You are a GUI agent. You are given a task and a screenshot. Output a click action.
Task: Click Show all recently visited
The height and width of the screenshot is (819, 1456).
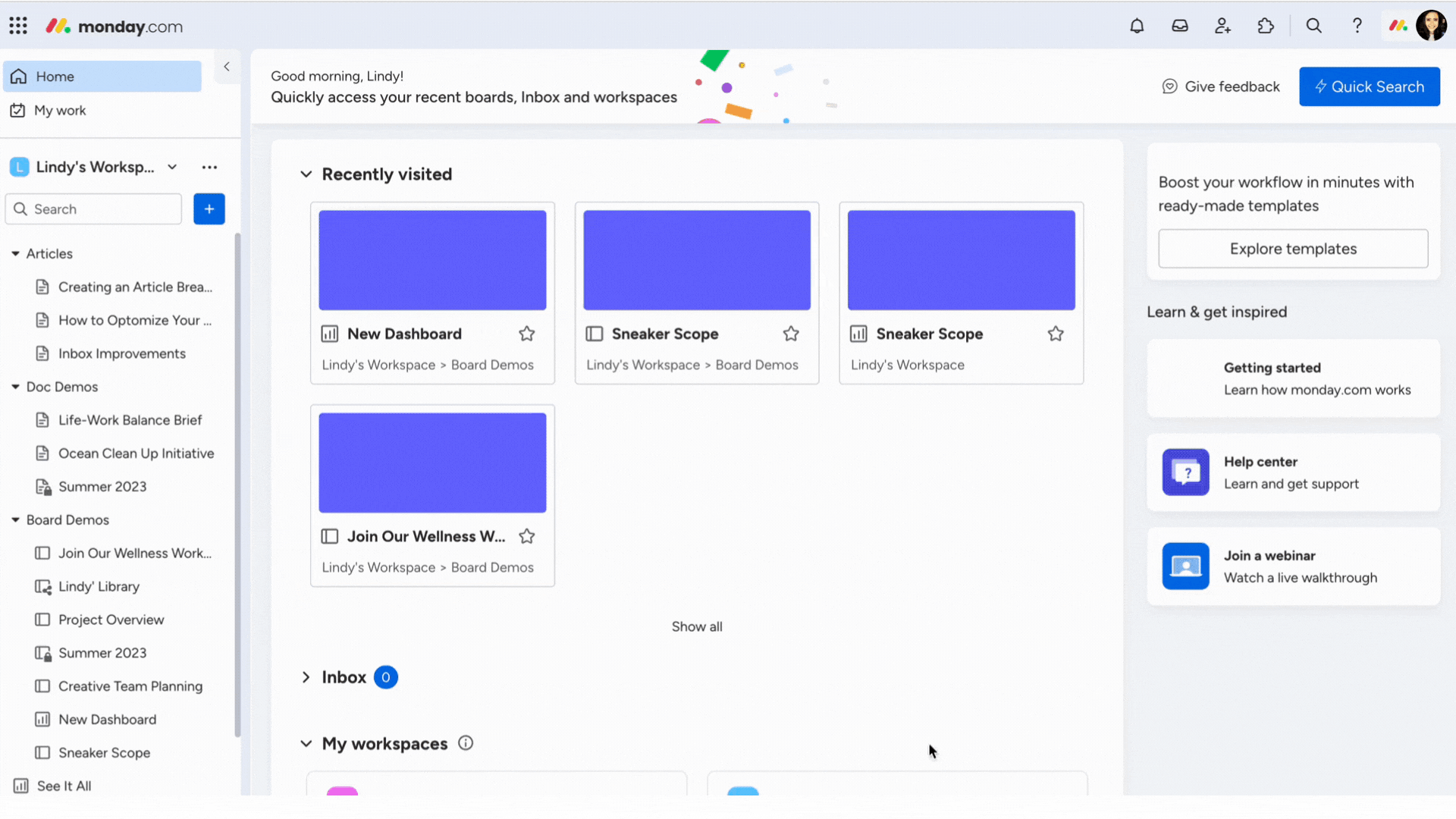pos(697,627)
